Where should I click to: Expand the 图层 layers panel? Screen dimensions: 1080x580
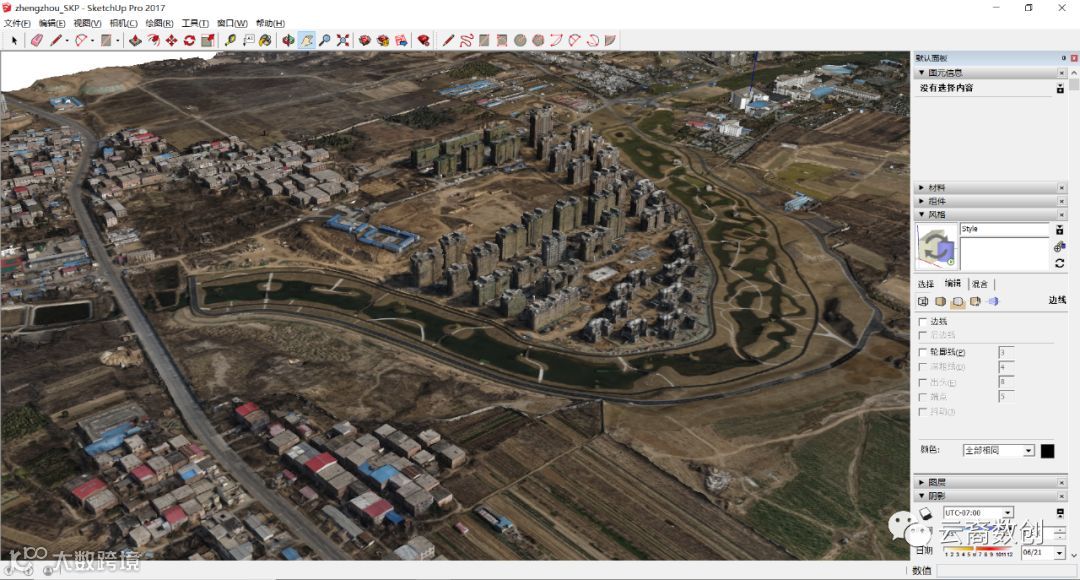click(x=922, y=482)
